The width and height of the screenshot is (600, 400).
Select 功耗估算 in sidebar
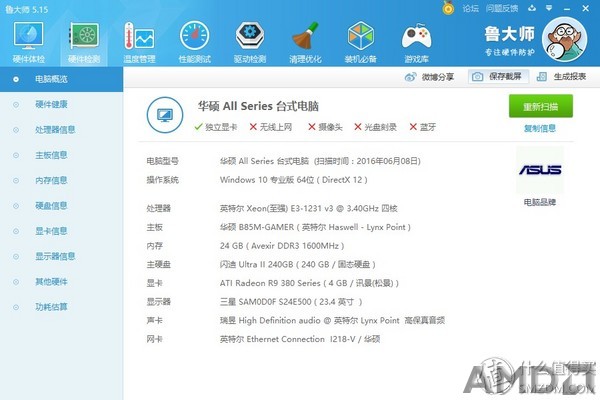click(x=51, y=307)
